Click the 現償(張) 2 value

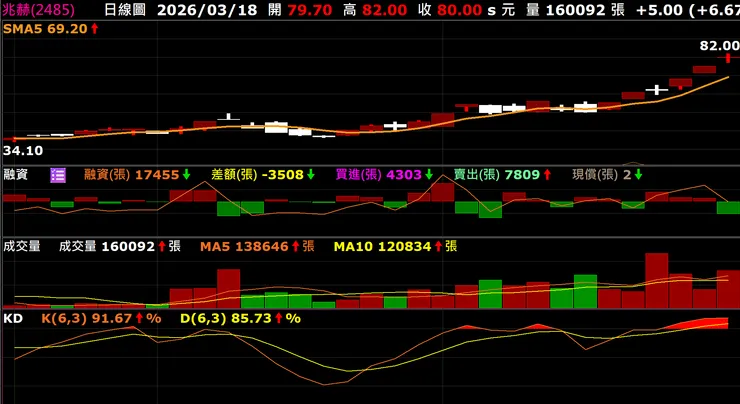[607, 175]
